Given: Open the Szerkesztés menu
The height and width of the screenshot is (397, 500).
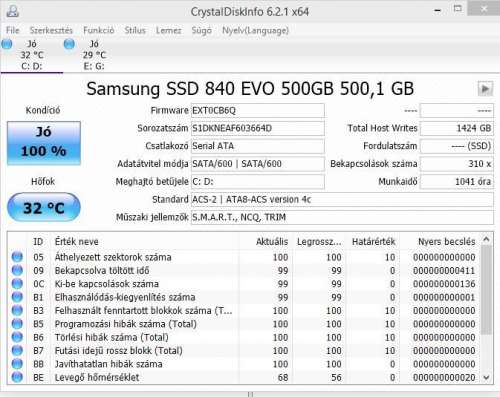Looking at the screenshot, I should point(51,30).
